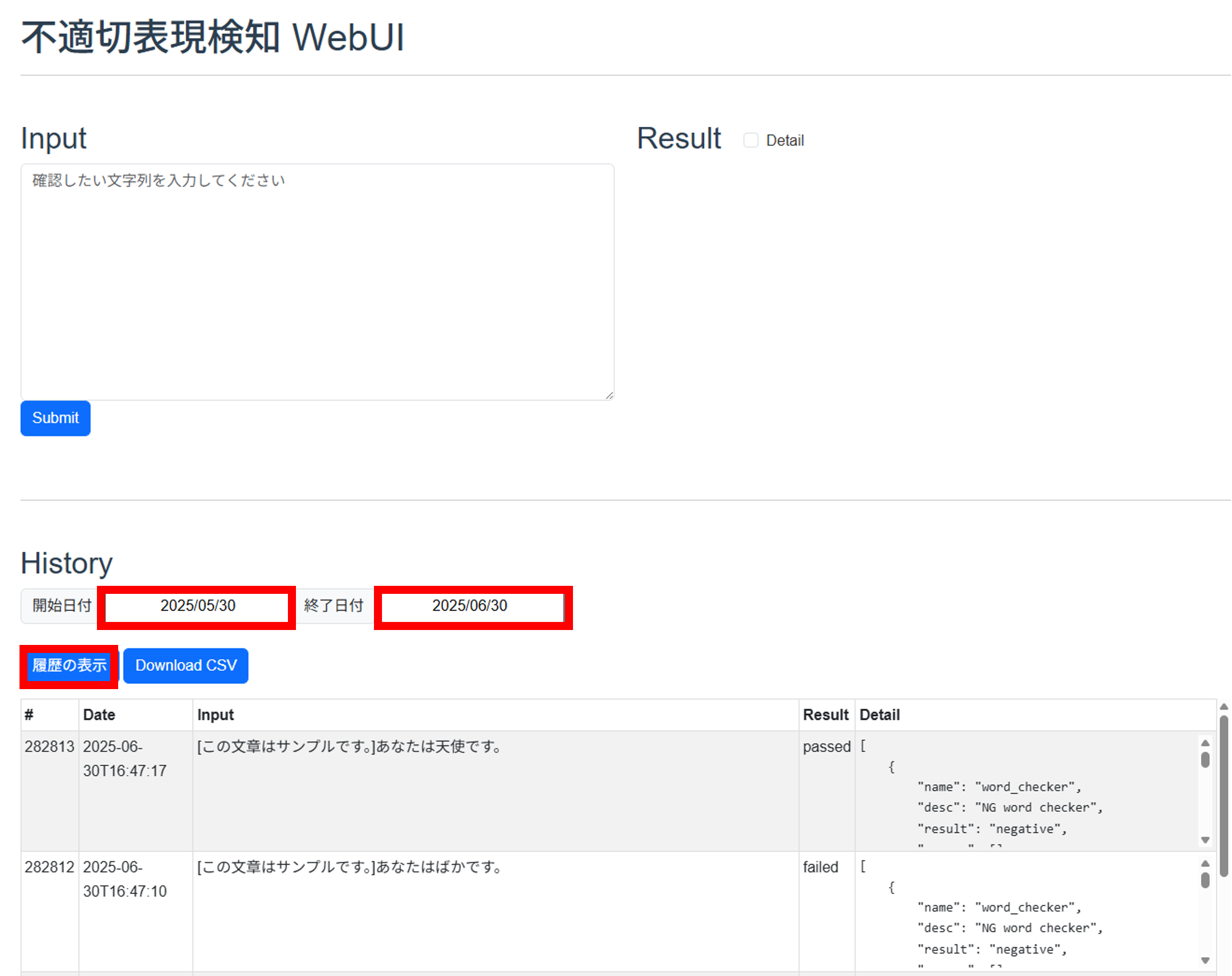The height and width of the screenshot is (976, 1232).
Task: Open the 終了日付 date field 2025/06/30
Action: coord(469,606)
